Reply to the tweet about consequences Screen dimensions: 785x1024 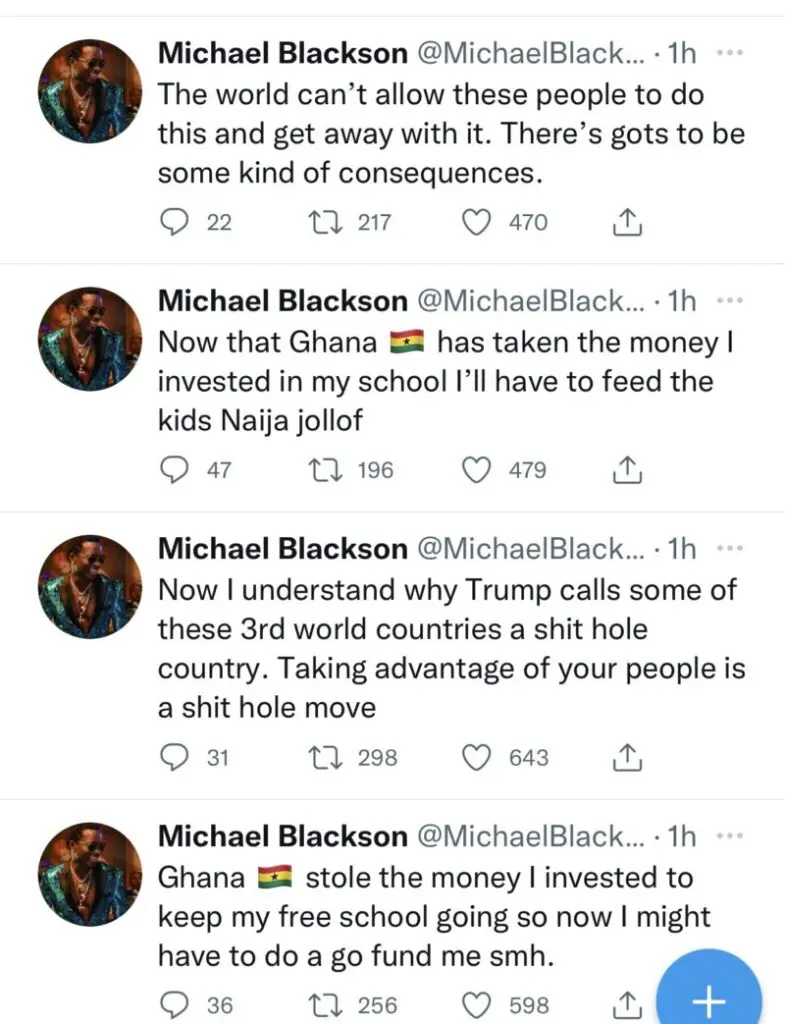point(174,222)
